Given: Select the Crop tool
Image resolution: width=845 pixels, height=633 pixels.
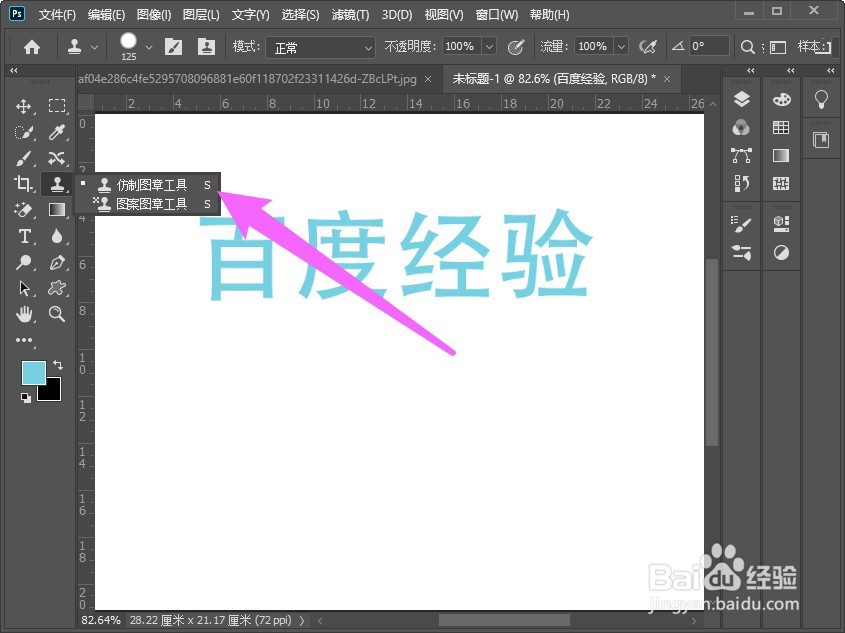Looking at the screenshot, I should tap(23, 184).
